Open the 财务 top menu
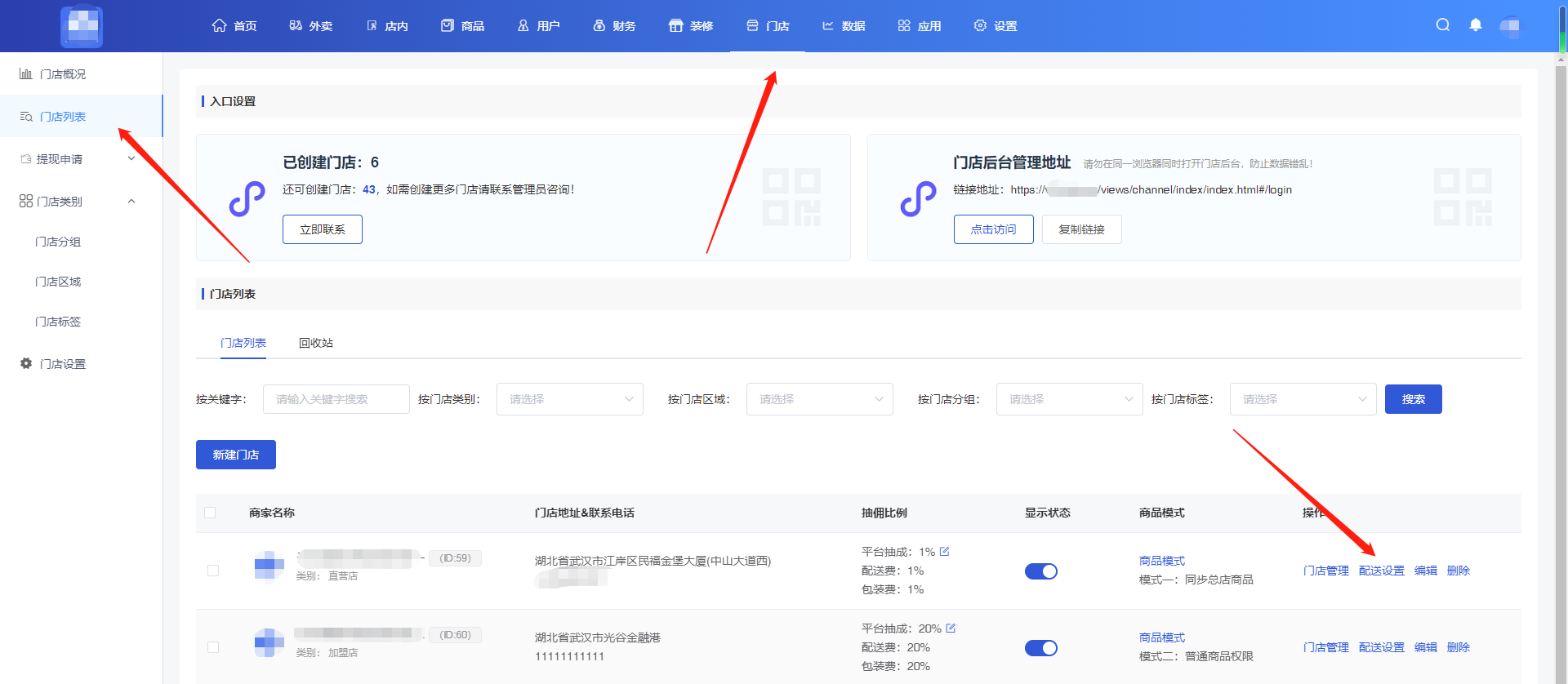1568x684 pixels. (x=614, y=26)
